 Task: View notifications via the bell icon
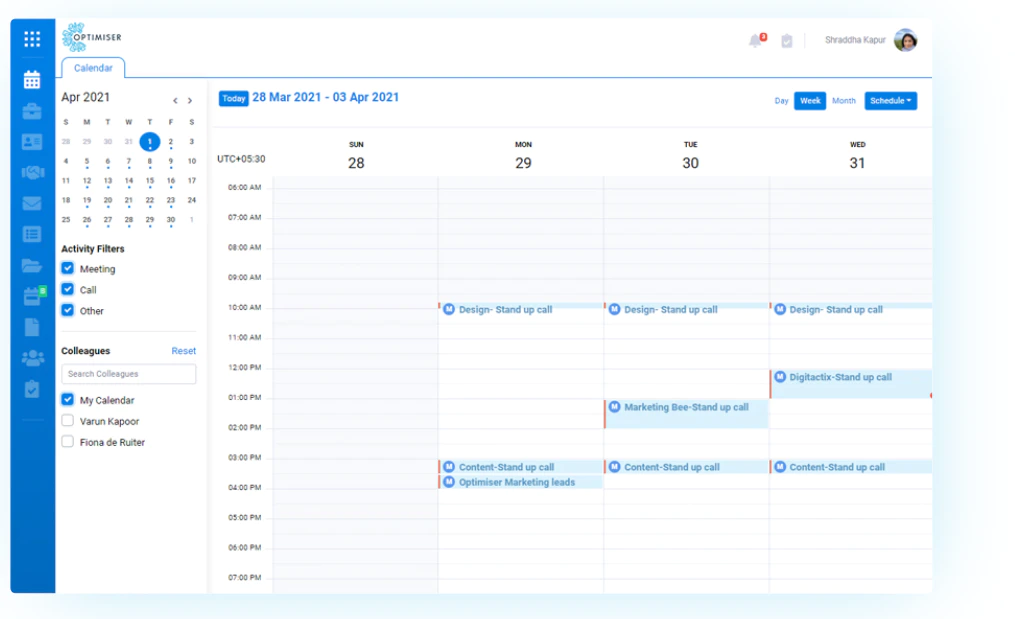click(755, 41)
